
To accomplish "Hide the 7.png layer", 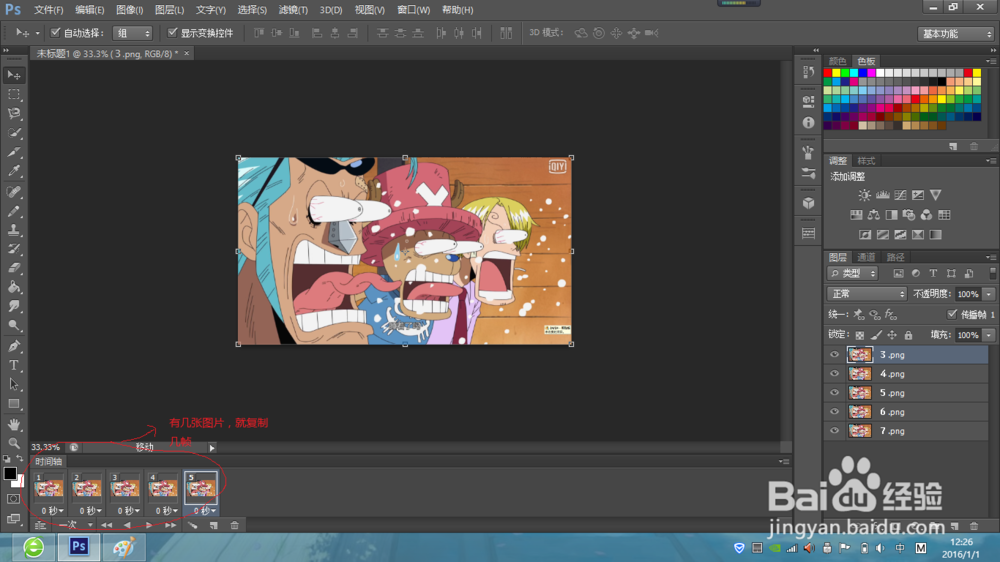I will (x=834, y=431).
